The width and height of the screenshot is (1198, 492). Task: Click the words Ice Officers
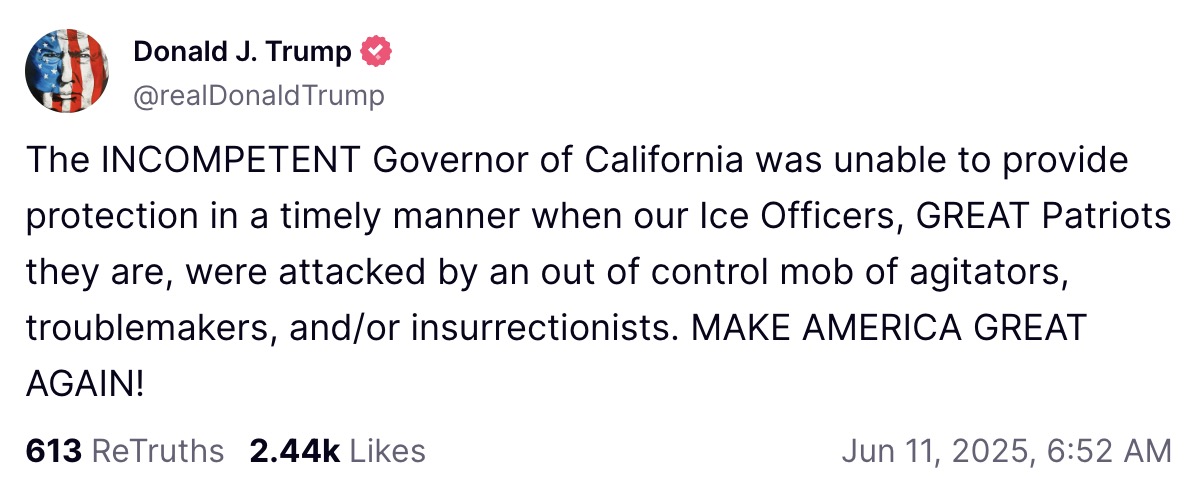coord(801,217)
